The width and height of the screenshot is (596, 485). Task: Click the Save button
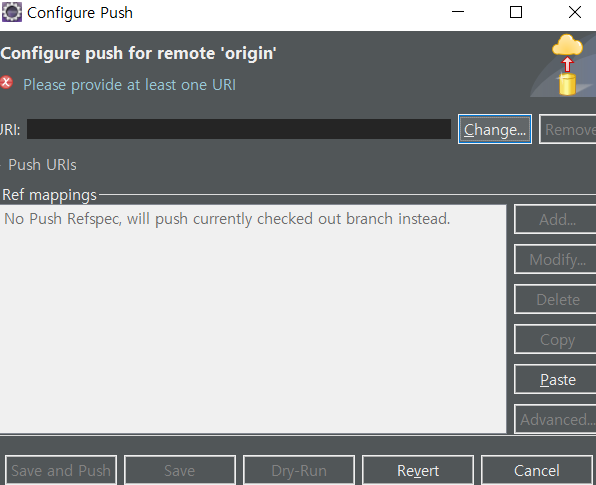[180, 471]
